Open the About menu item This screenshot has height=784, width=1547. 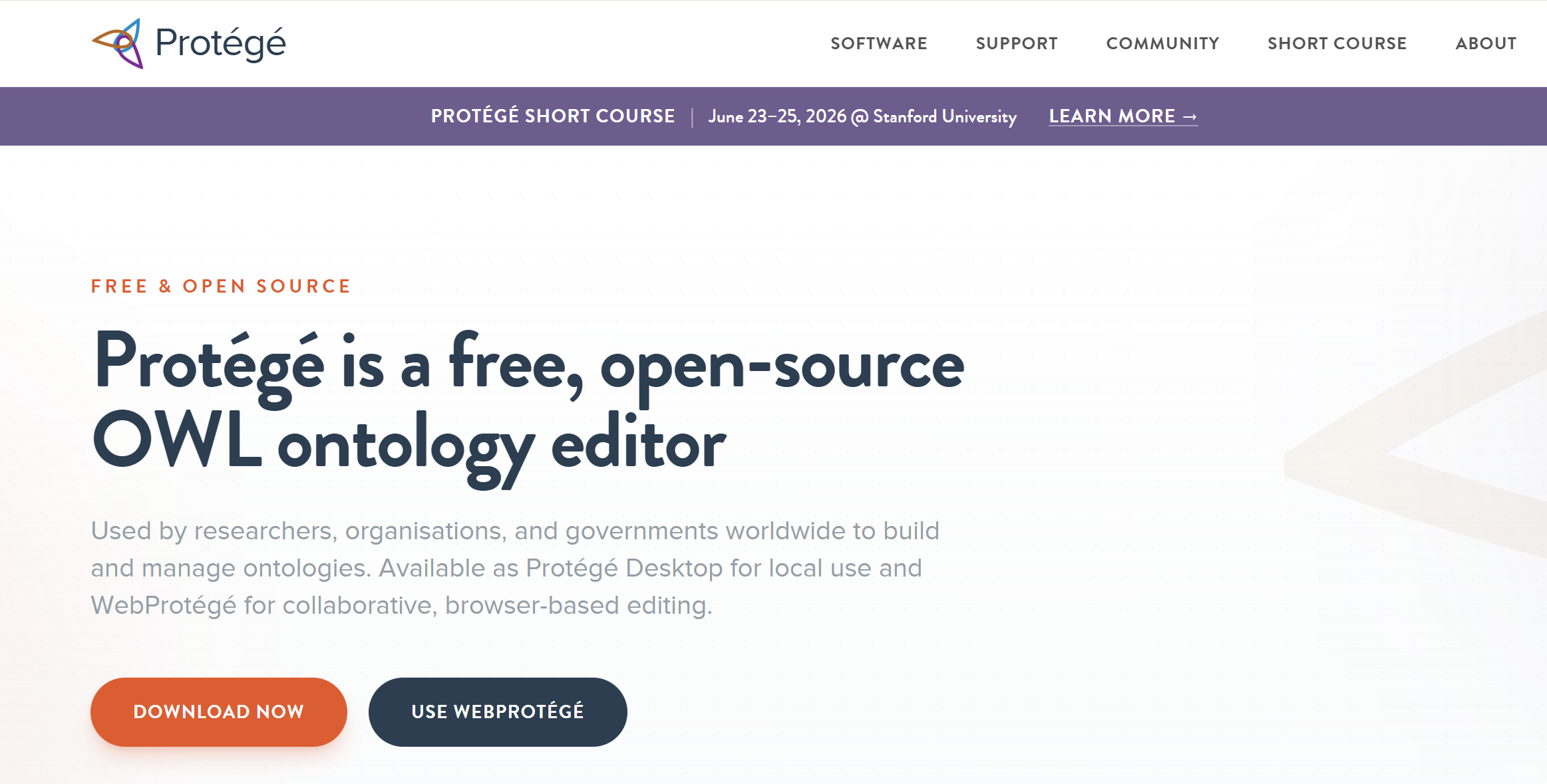pyautogui.click(x=1486, y=43)
